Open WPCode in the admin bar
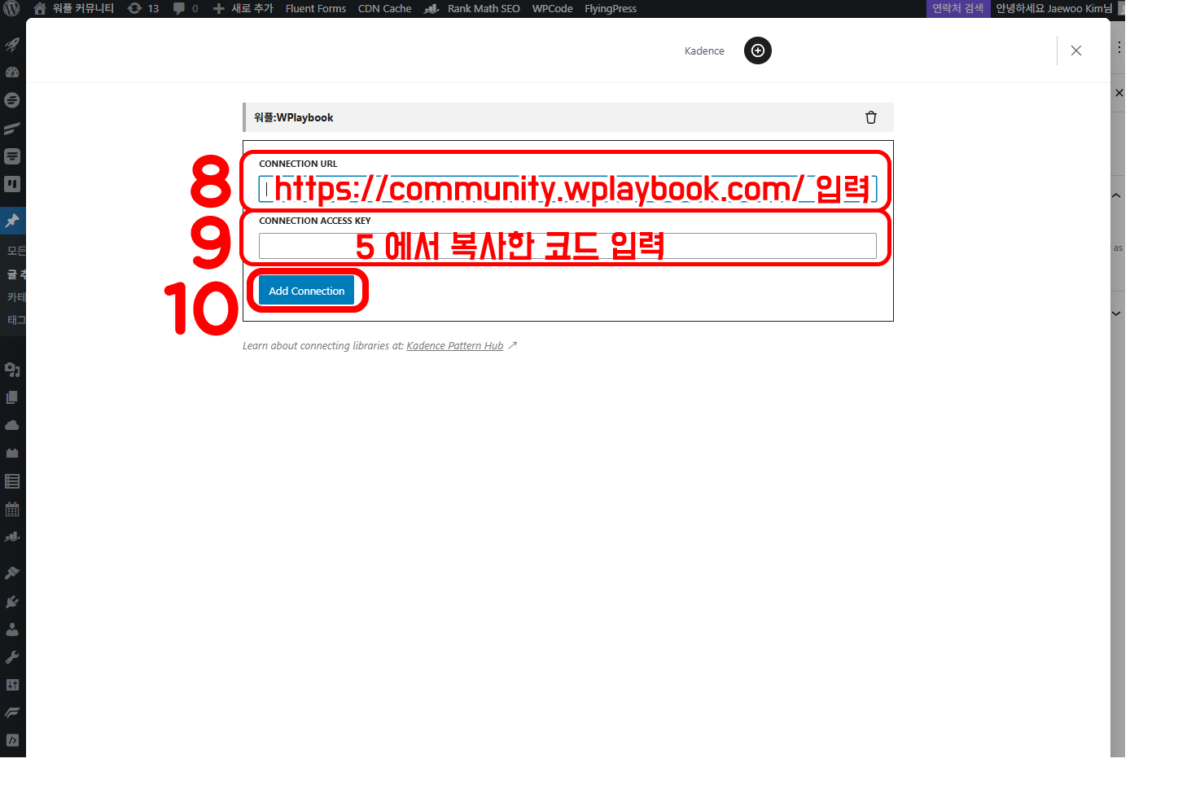Screen dimensions: 1200x798 [552, 8]
